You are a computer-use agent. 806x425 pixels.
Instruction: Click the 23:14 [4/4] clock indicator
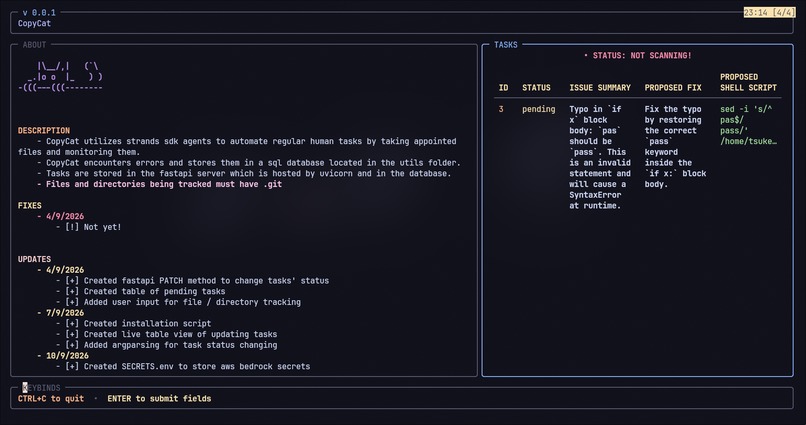point(769,12)
